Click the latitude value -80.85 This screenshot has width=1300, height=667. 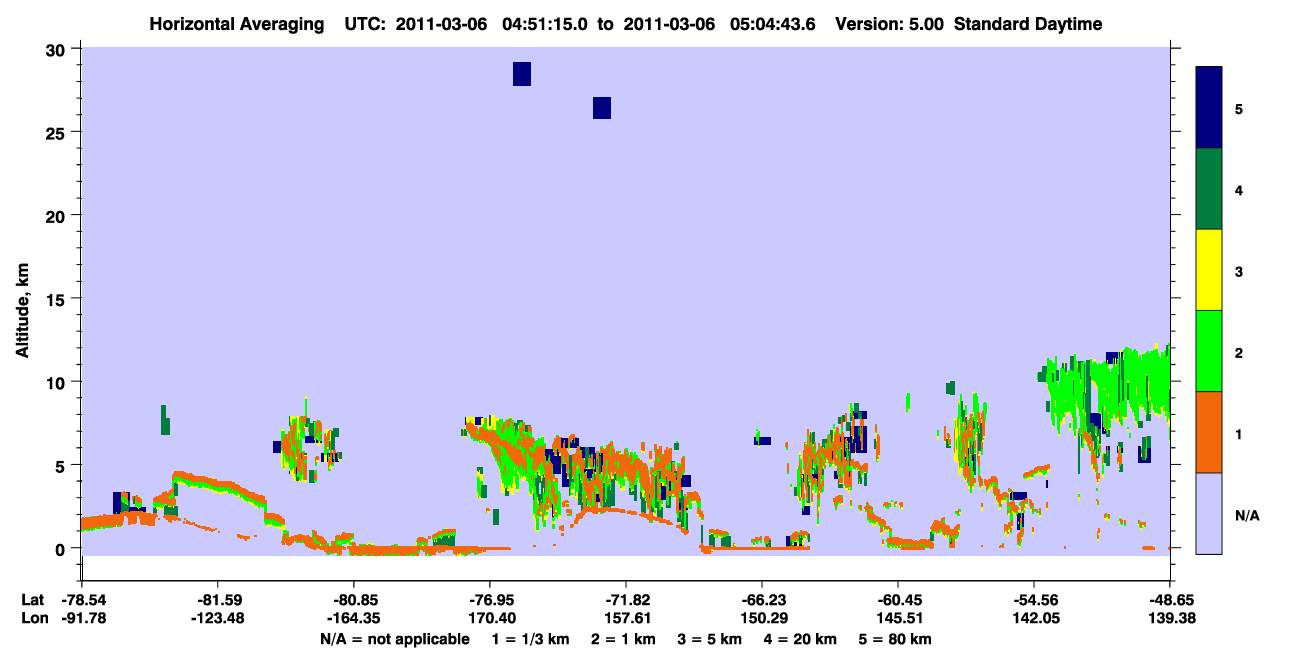pyautogui.click(x=353, y=600)
